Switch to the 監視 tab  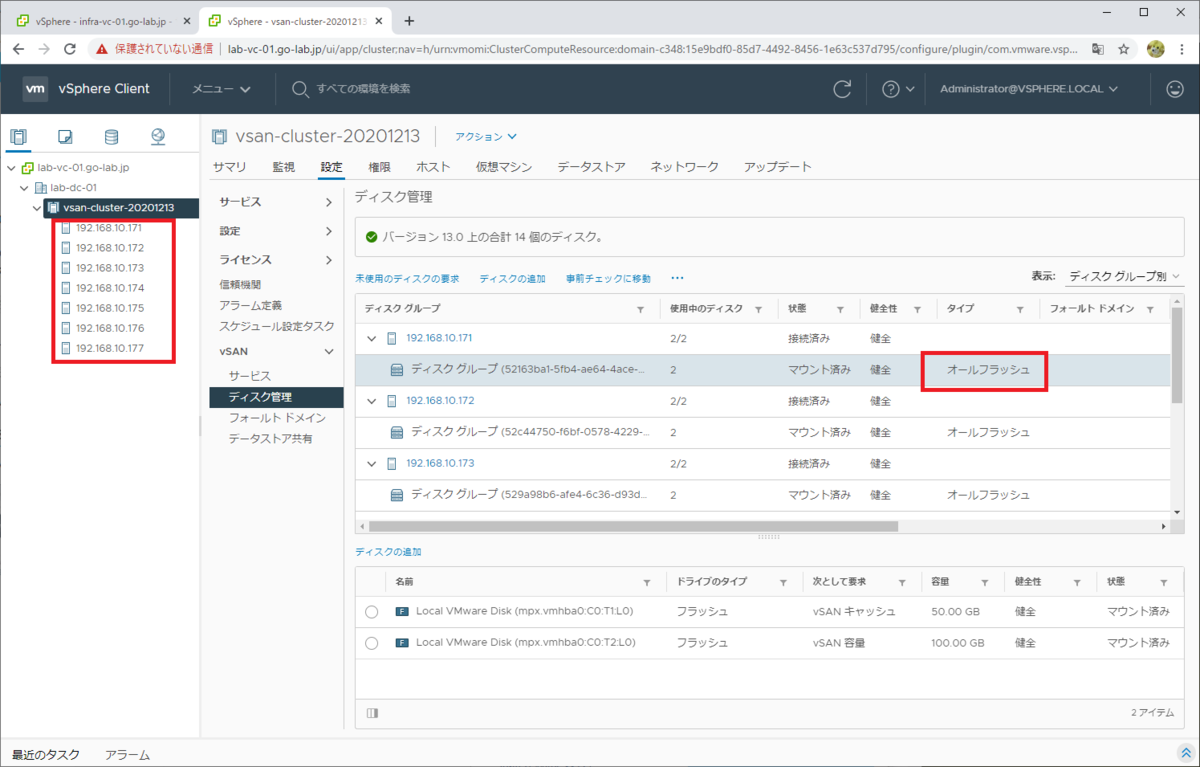point(284,167)
